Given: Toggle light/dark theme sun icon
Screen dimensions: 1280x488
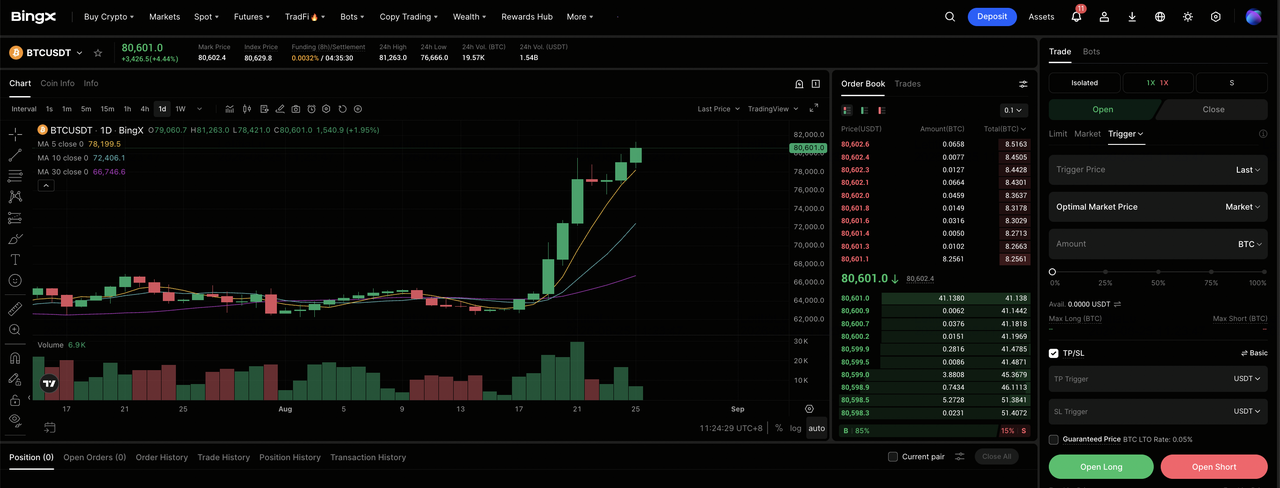Looking at the screenshot, I should (1188, 17).
